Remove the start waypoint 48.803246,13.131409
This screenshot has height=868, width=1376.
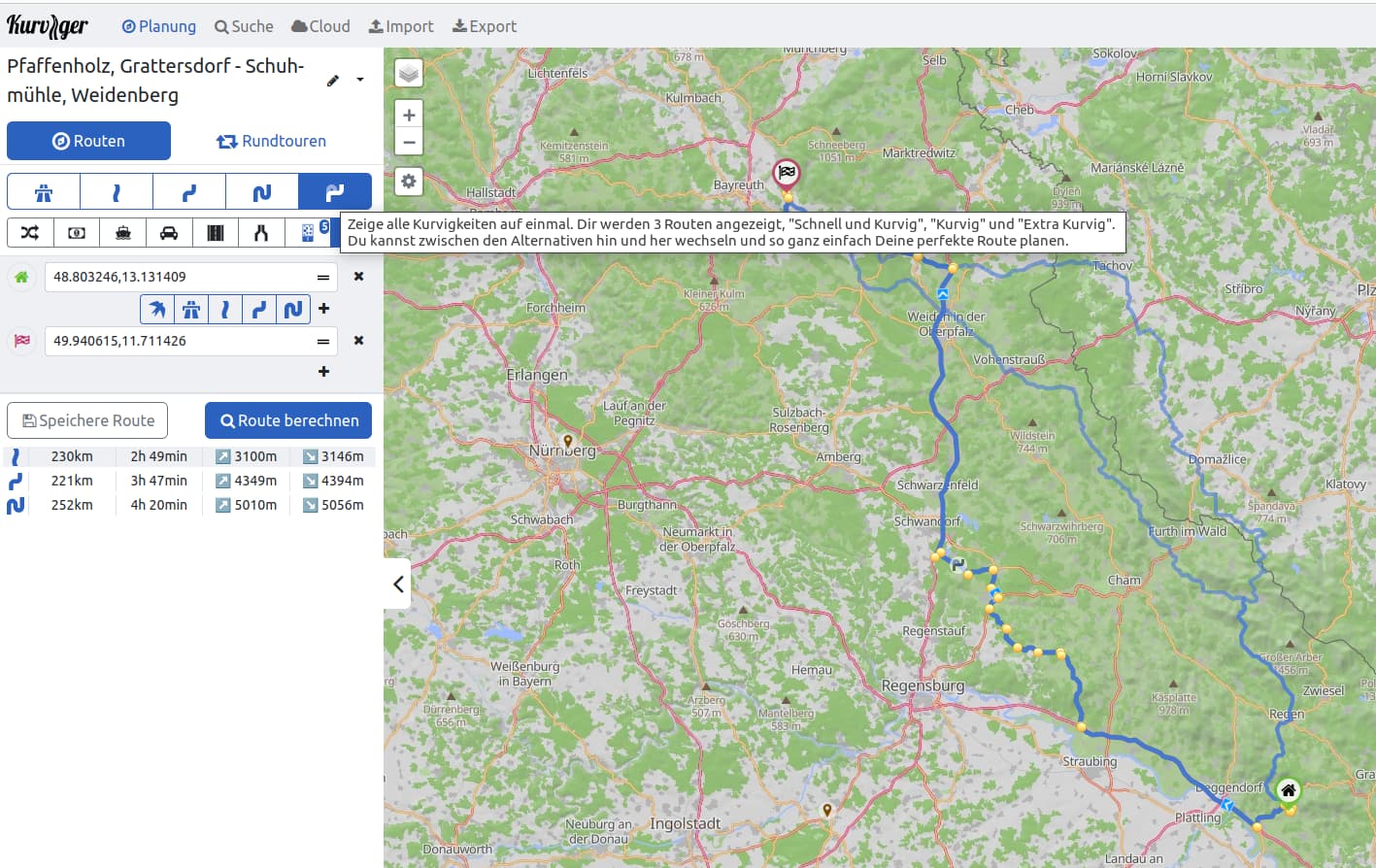click(358, 277)
